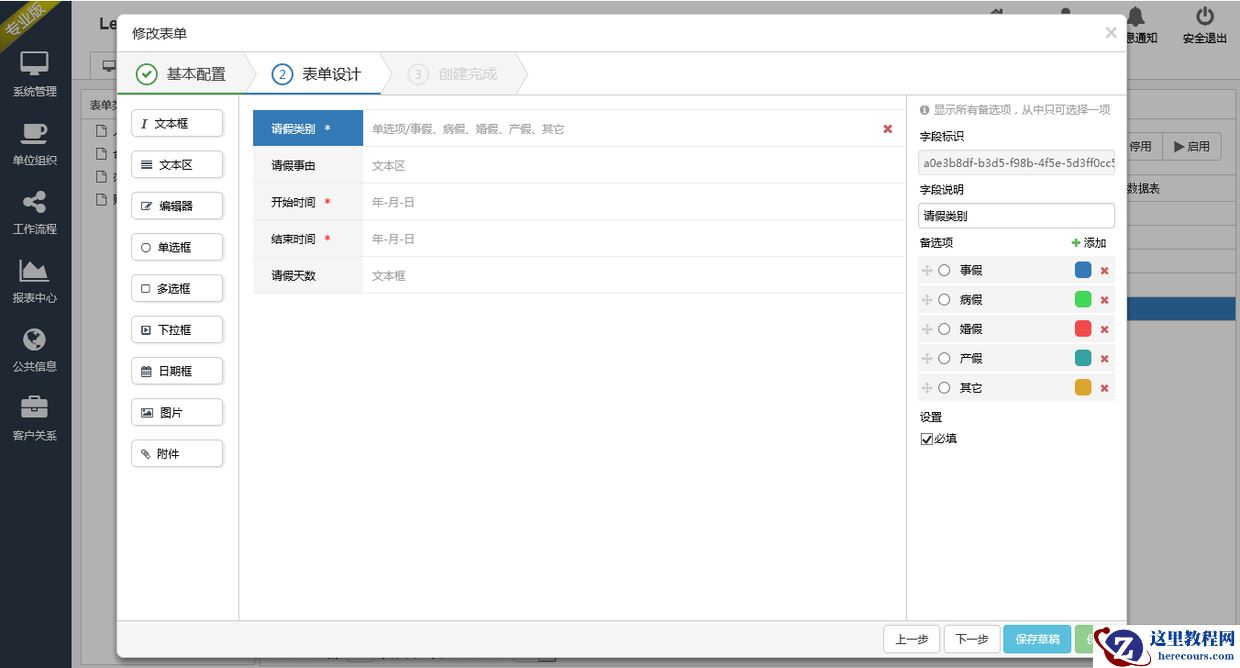Open the red color swatch for 婚假
The image size is (1240, 668).
click(1083, 328)
